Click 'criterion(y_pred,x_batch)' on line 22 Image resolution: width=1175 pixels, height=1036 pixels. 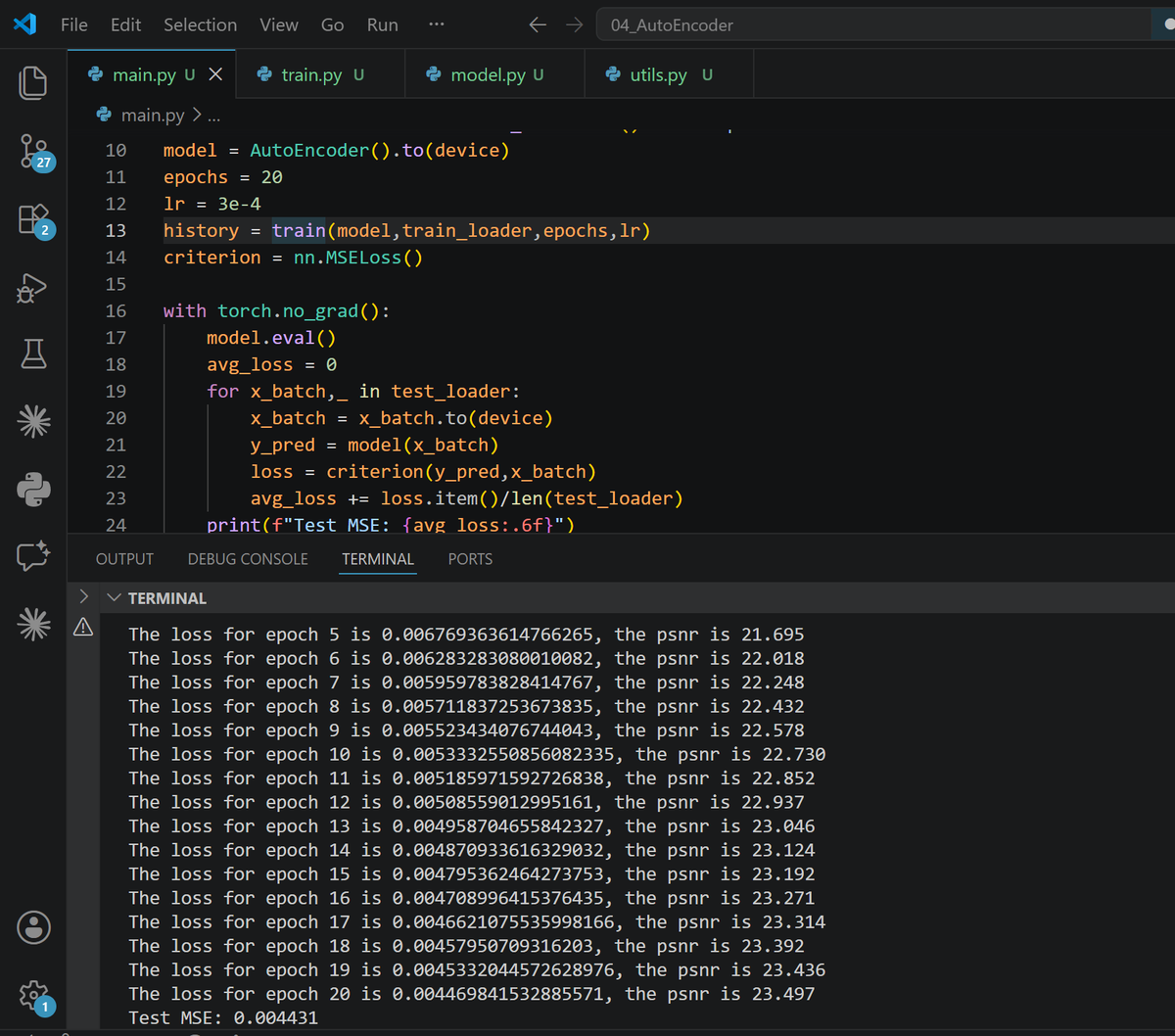click(461, 472)
